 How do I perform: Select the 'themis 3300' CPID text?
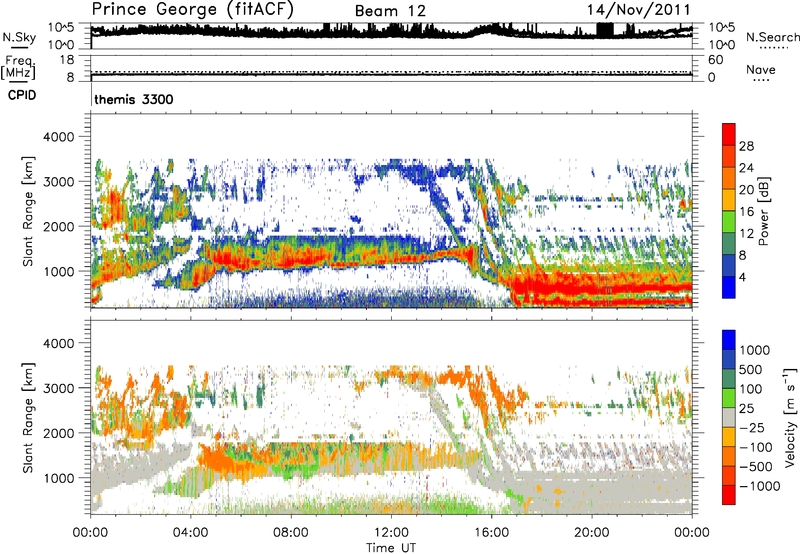coord(134,99)
